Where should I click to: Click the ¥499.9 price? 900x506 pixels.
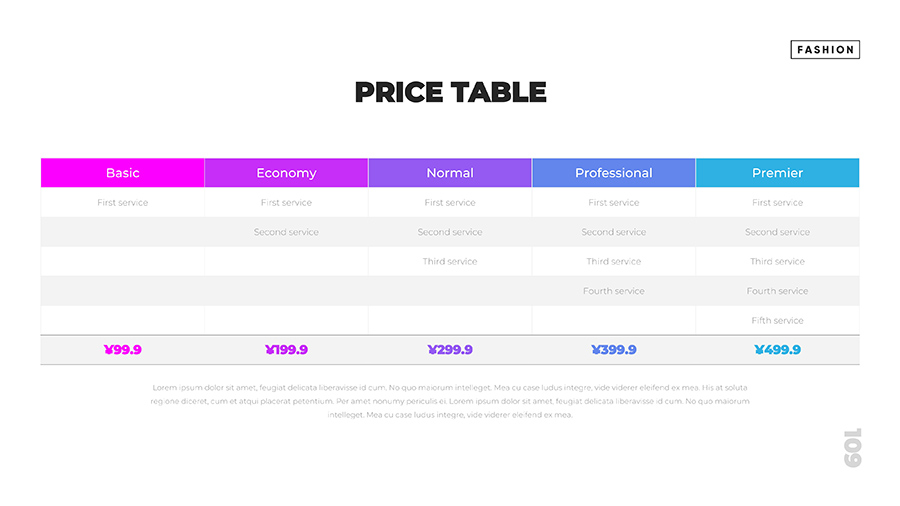tap(777, 350)
